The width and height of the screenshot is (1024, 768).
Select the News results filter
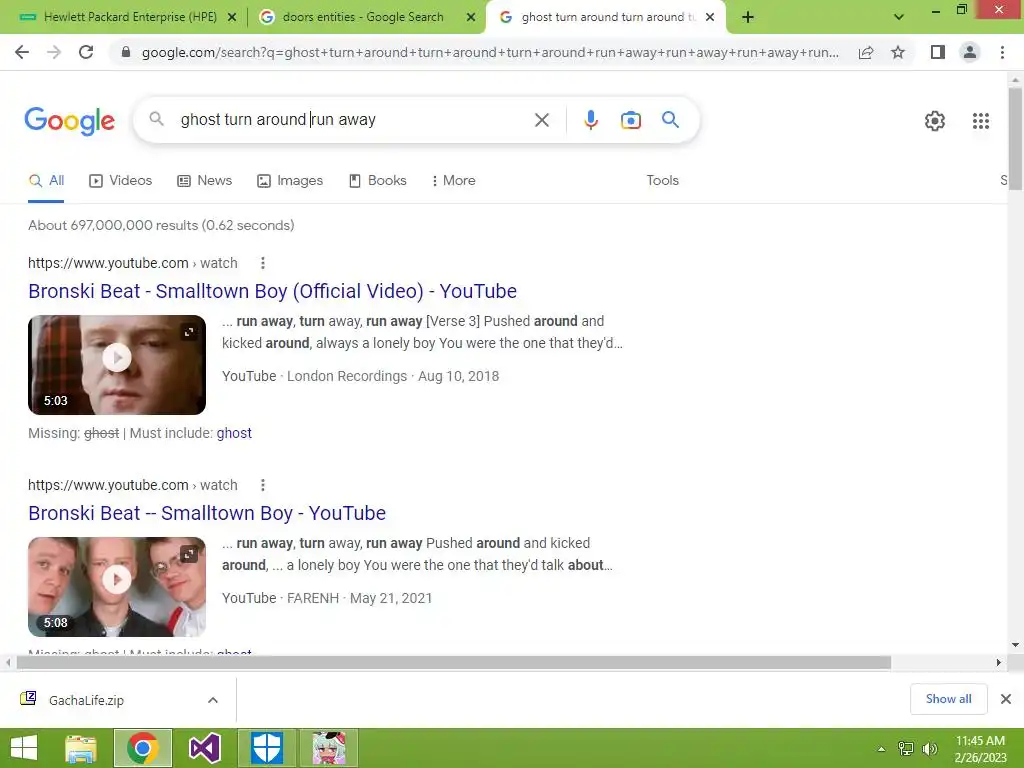[x=205, y=181]
